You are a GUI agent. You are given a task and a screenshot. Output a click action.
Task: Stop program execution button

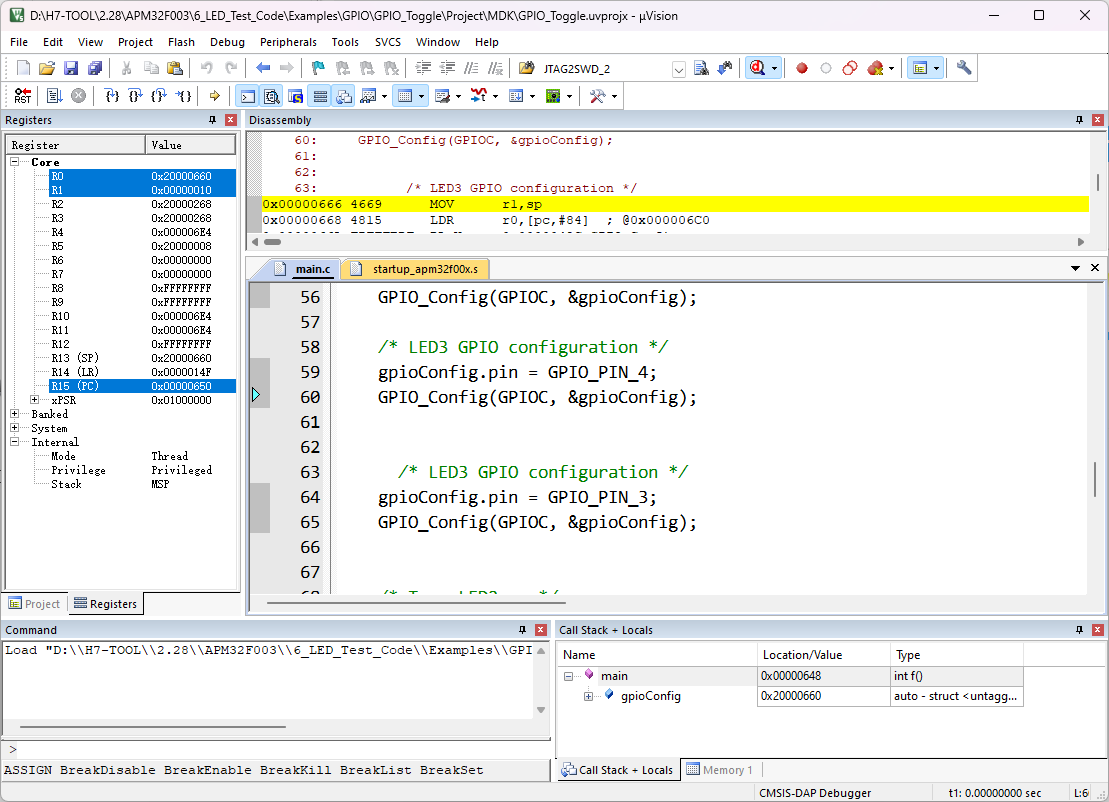click(x=79, y=96)
